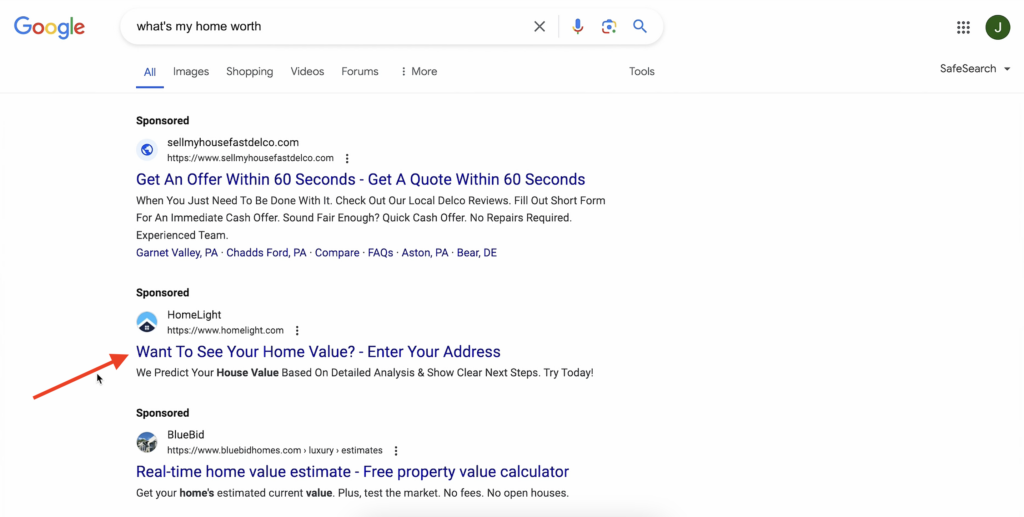
Task: Expand the SafeSearch dropdown
Action: (x=975, y=69)
